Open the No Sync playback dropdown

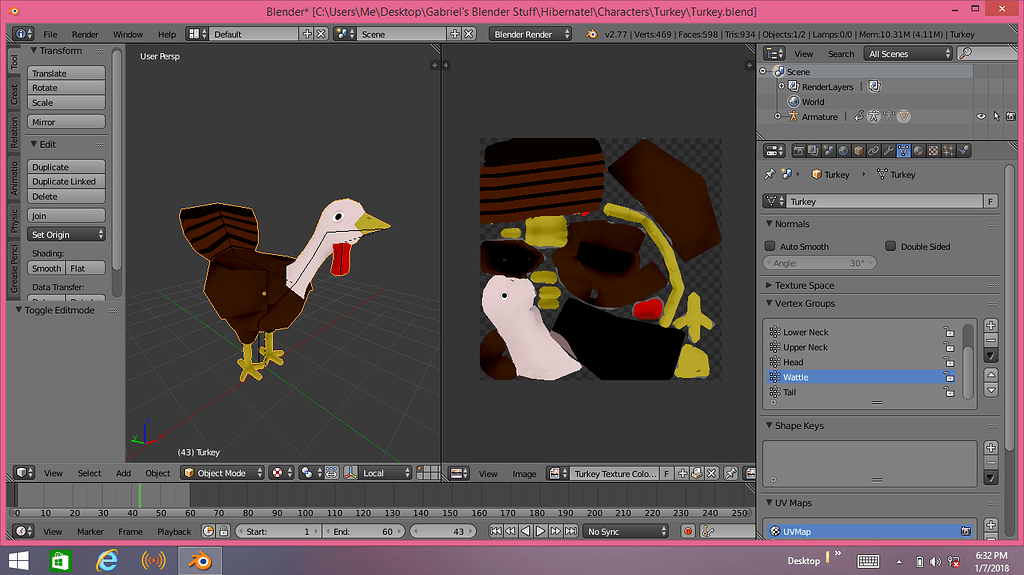coord(626,531)
